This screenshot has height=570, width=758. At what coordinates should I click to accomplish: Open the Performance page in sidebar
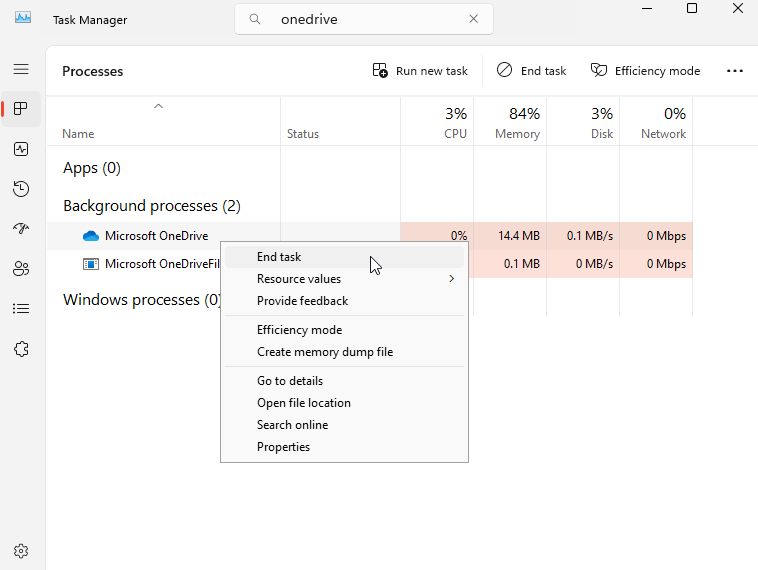21,149
